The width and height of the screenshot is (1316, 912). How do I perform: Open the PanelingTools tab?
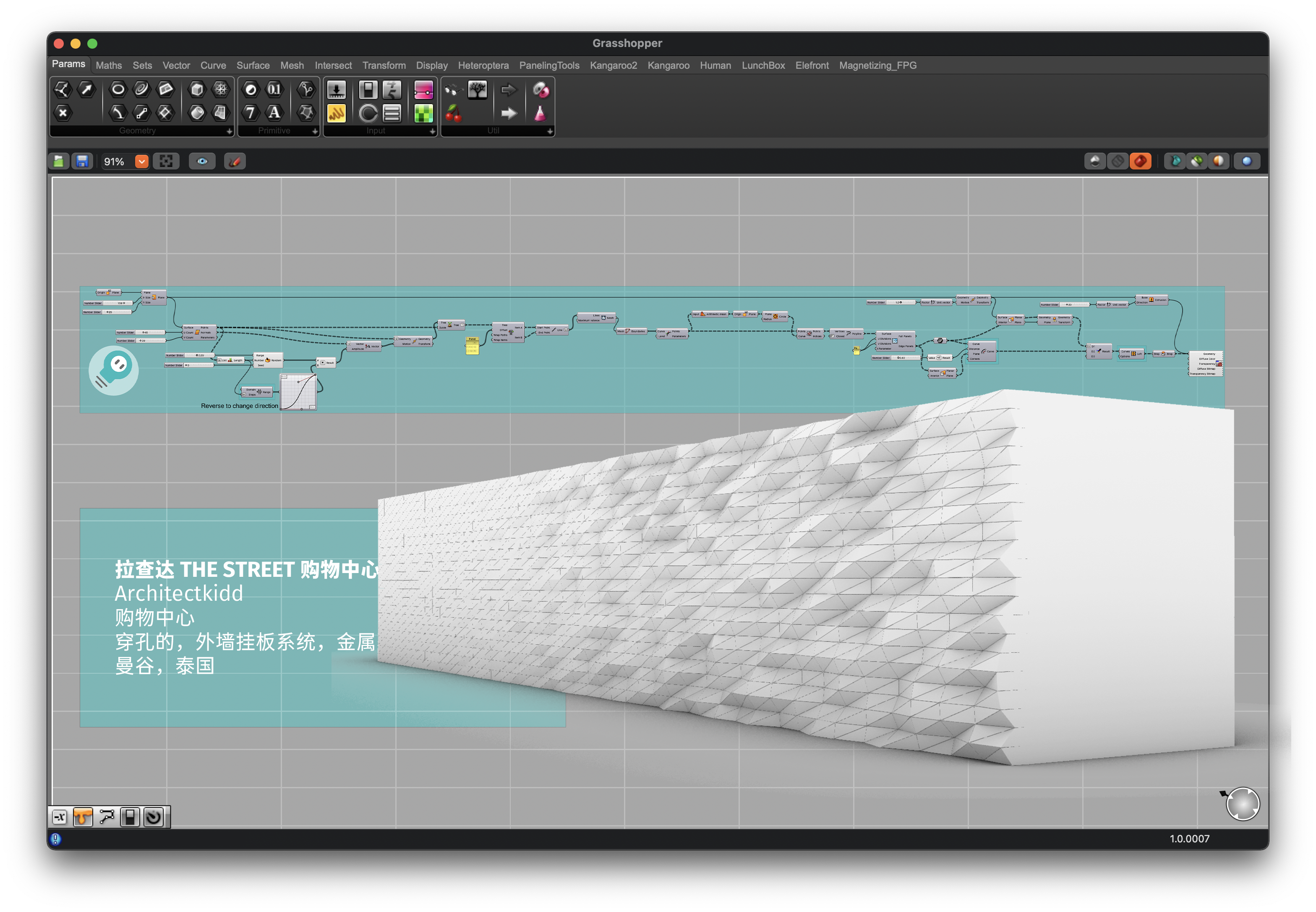(549, 66)
